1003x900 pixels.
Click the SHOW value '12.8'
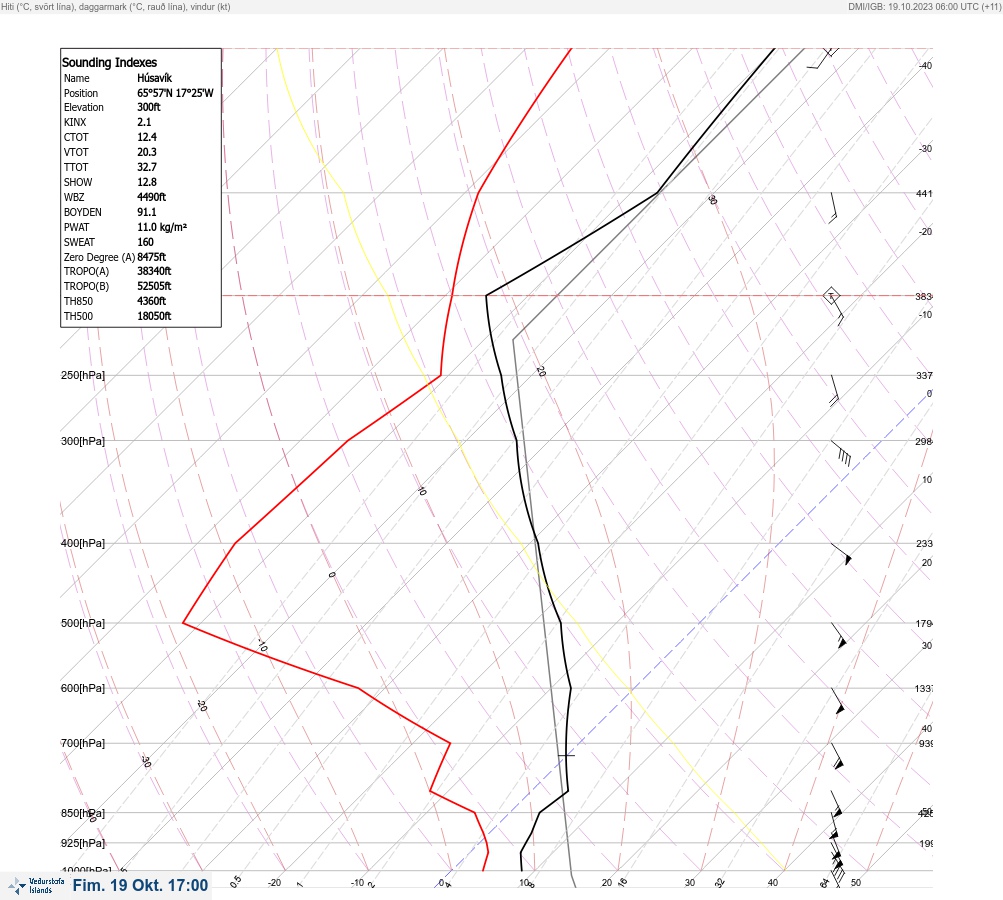coord(146,182)
